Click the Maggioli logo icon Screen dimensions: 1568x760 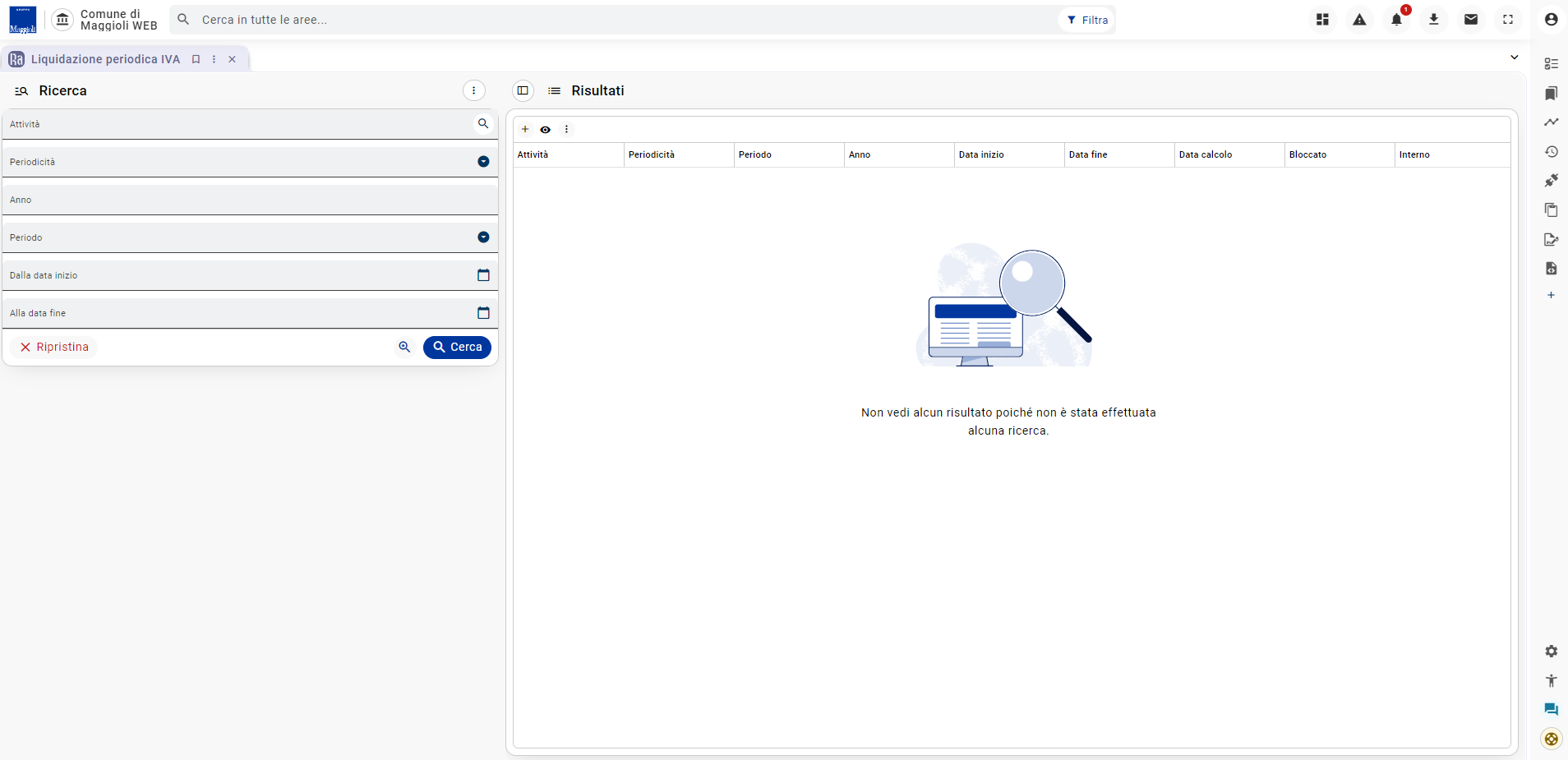(x=22, y=20)
